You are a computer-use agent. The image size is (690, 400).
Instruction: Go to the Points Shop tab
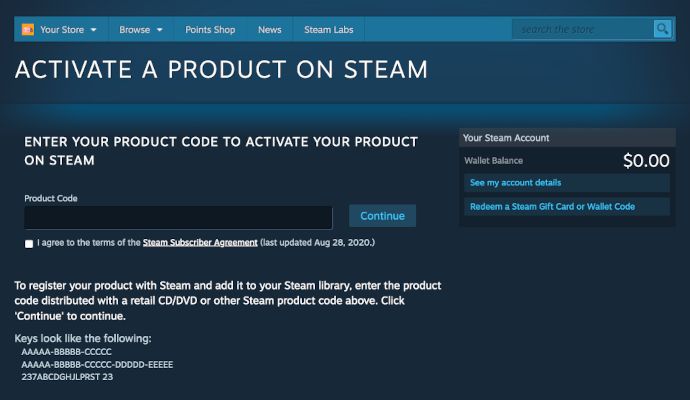[x=210, y=29]
